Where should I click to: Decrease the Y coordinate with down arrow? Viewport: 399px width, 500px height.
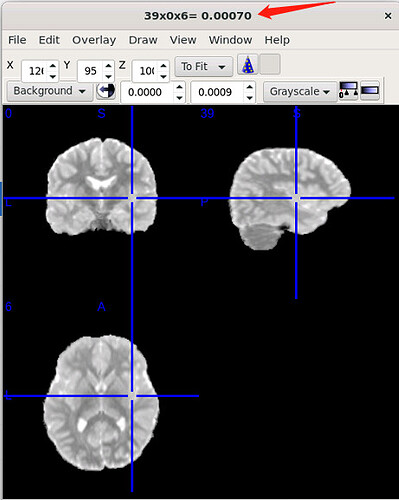pyautogui.click(x=108, y=76)
